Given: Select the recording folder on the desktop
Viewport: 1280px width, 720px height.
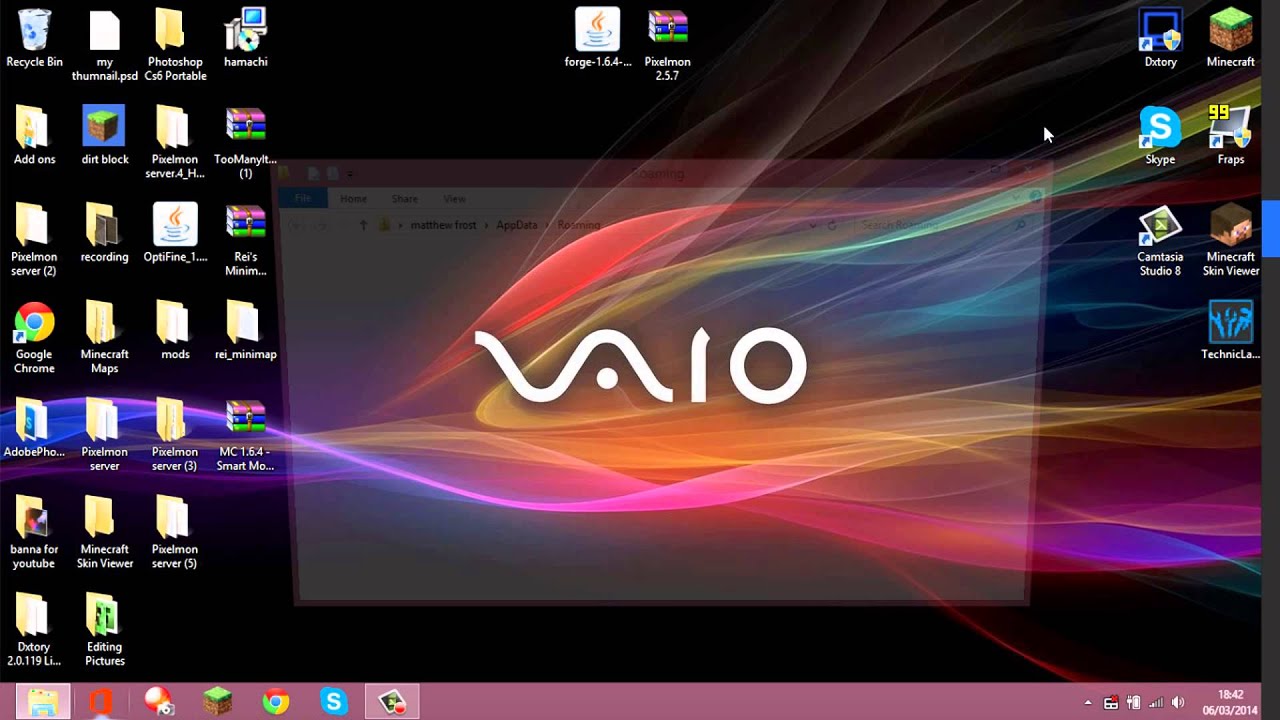Looking at the screenshot, I should click(105, 234).
